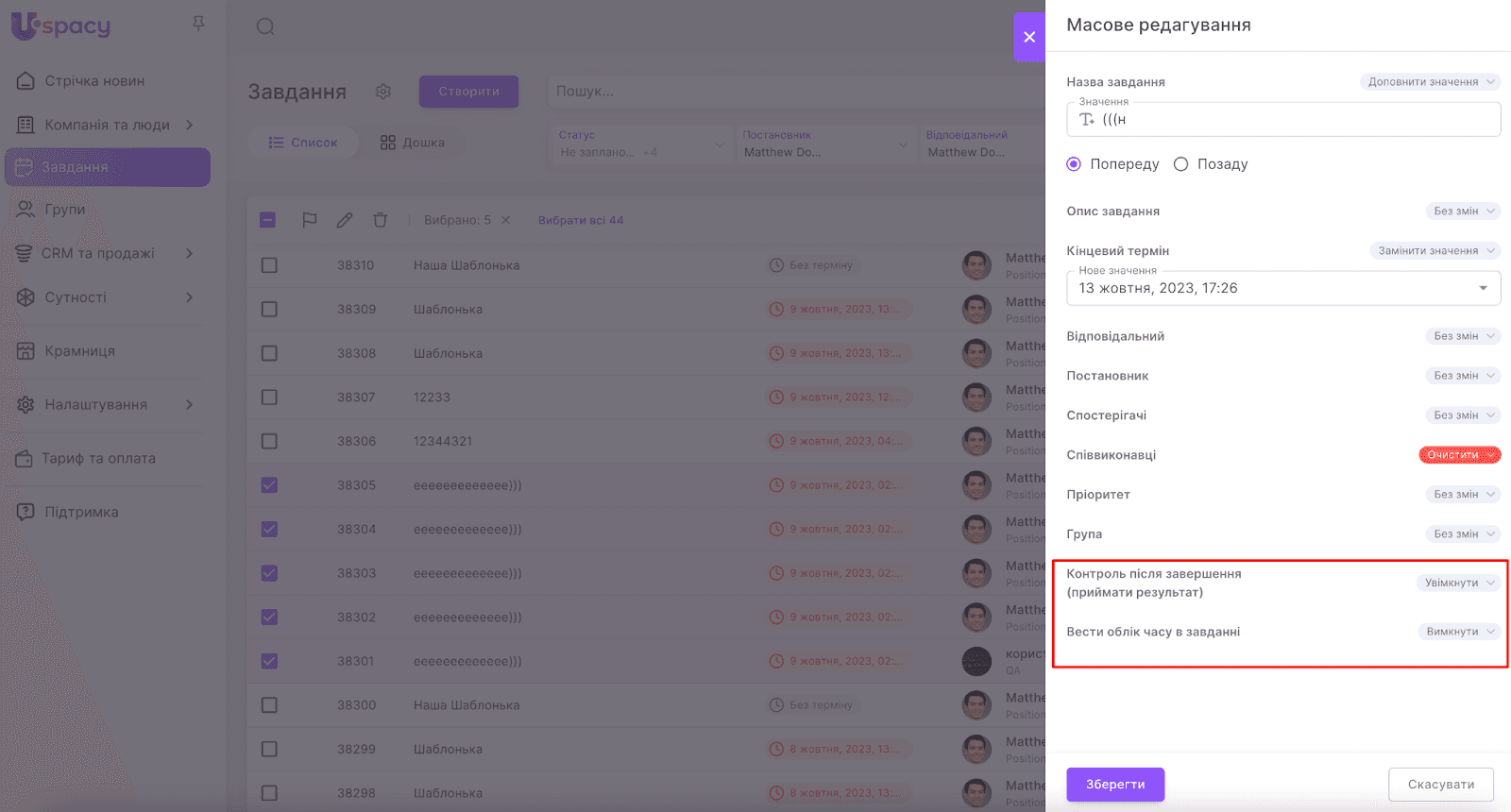Open Завдання in sidebar
The width and height of the screenshot is (1511, 812).
click(108, 167)
